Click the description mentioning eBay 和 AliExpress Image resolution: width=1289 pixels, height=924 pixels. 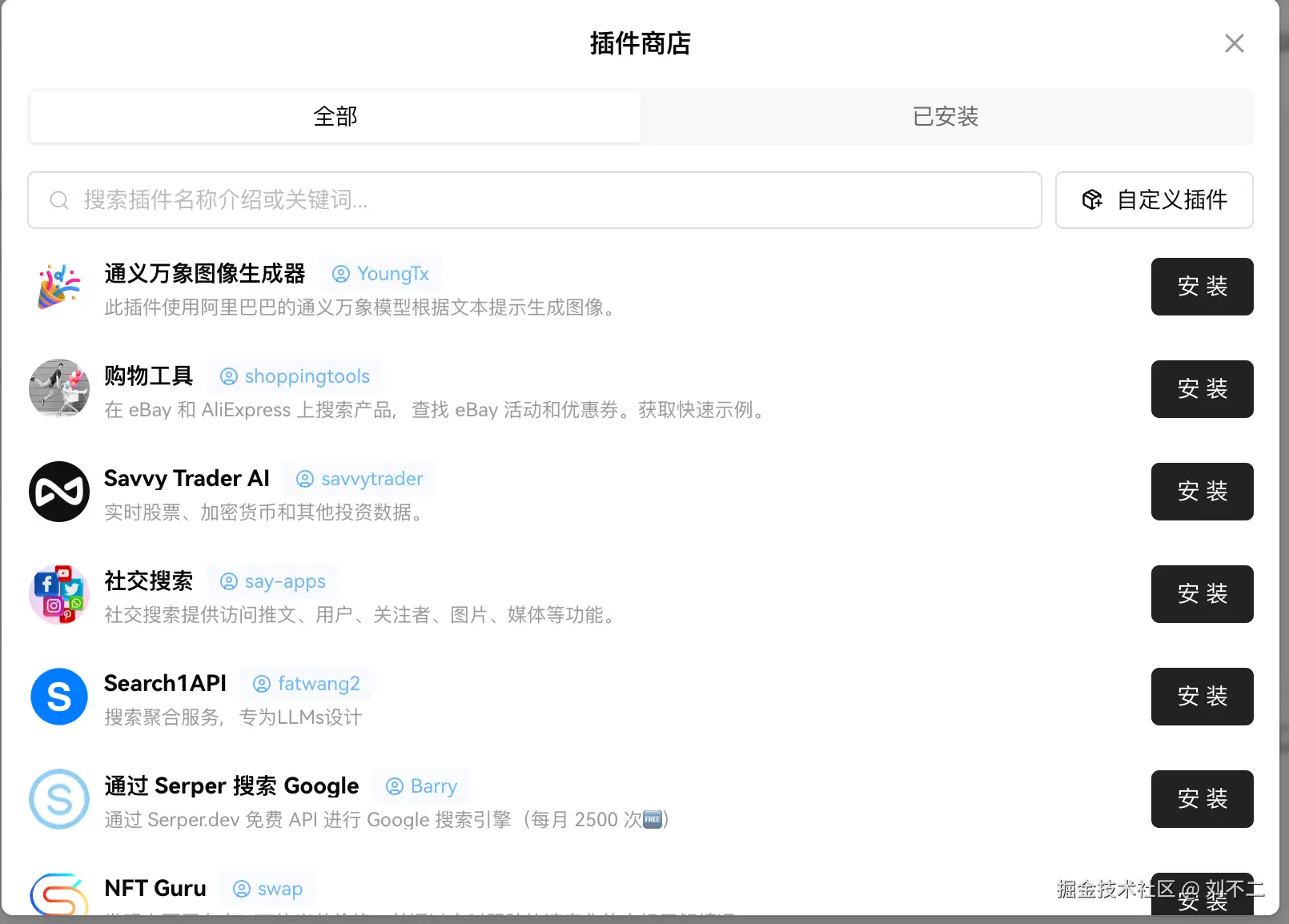[x=437, y=410]
